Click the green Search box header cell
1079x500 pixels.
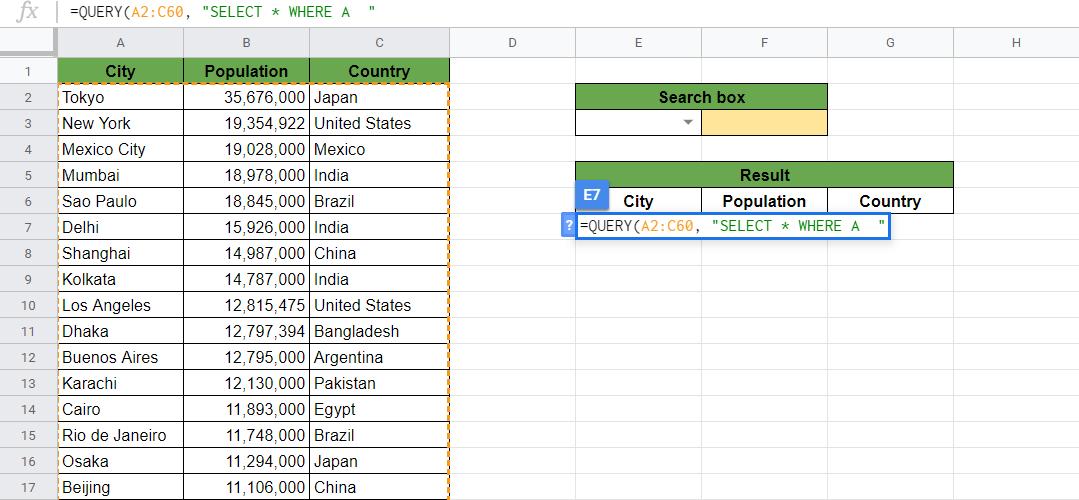tap(701, 97)
